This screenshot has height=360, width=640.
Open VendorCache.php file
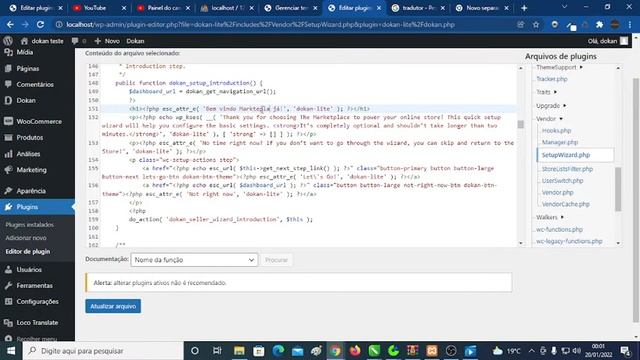pyautogui.click(x=566, y=204)
